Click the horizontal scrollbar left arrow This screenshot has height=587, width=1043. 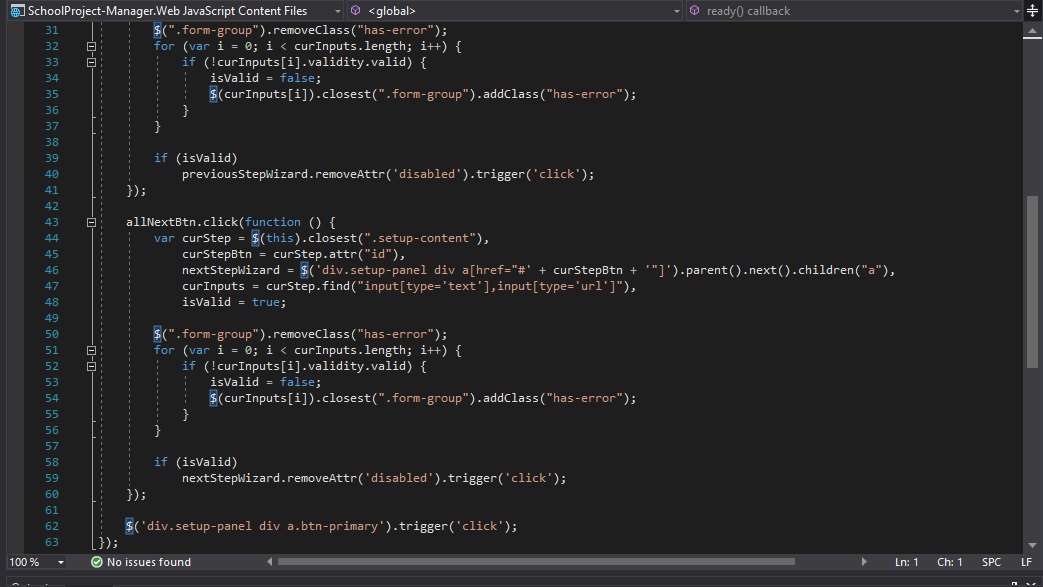(x=269, y=562)
